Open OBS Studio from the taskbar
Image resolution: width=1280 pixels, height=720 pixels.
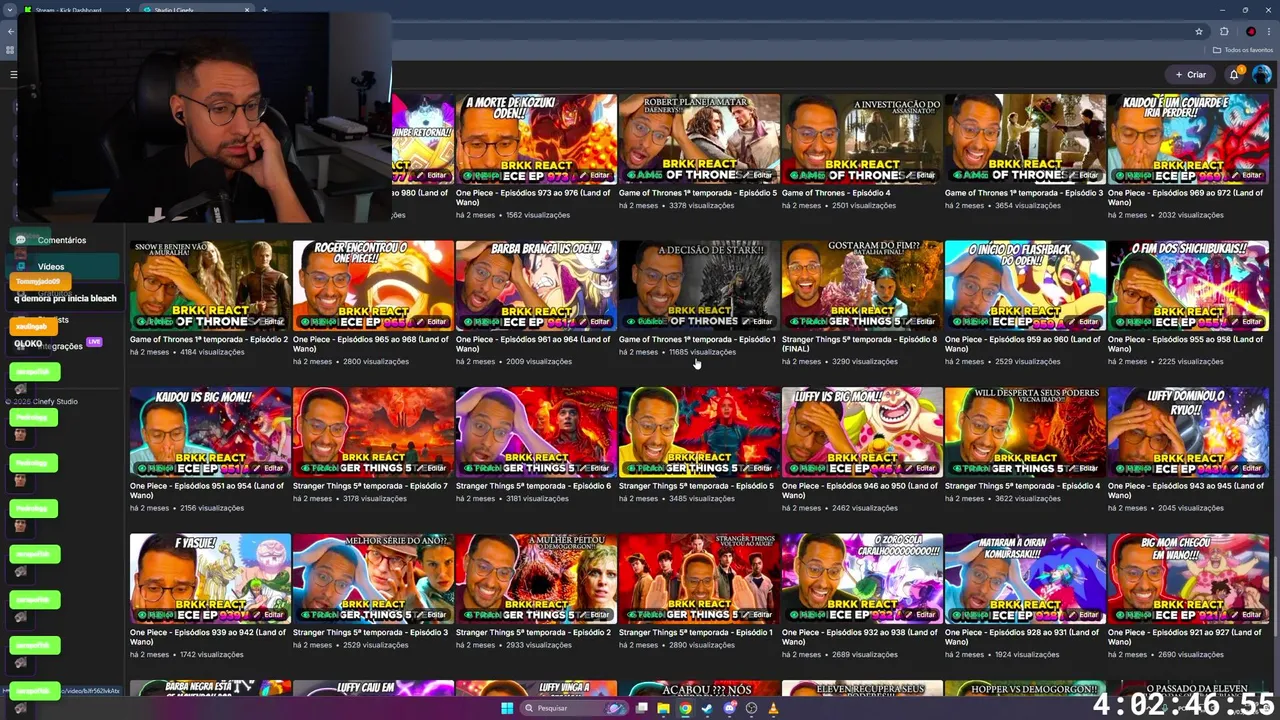click(x=751, y=708)
